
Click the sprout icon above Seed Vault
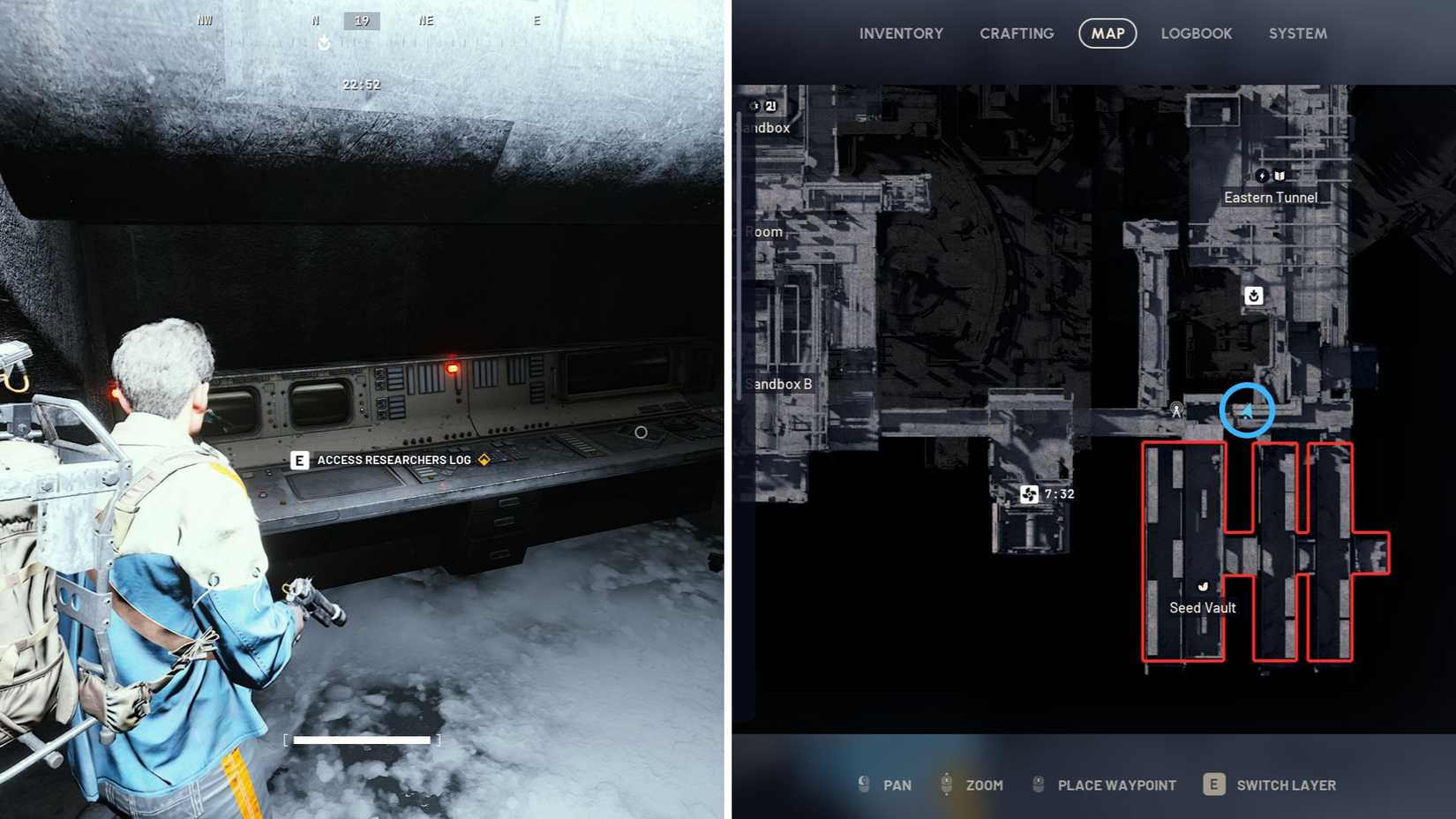click(x=1203, y=587)
